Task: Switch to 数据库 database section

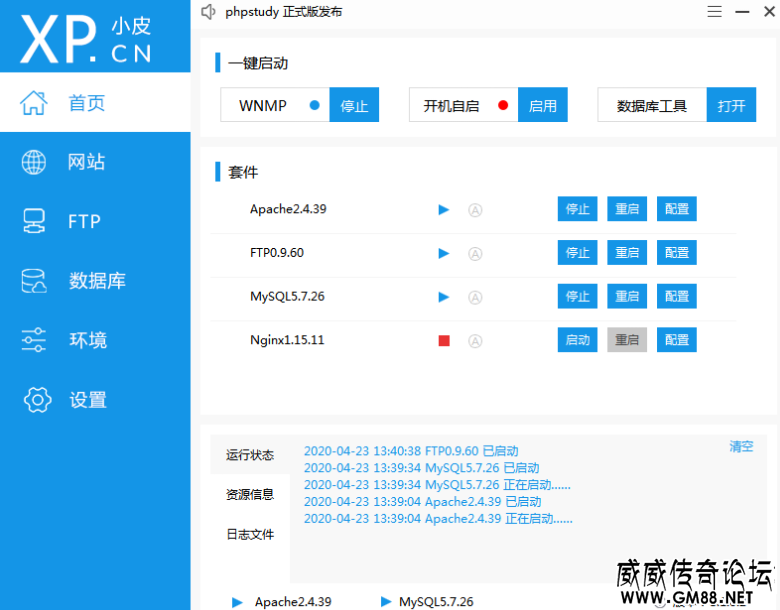Action: coord(95,281)
